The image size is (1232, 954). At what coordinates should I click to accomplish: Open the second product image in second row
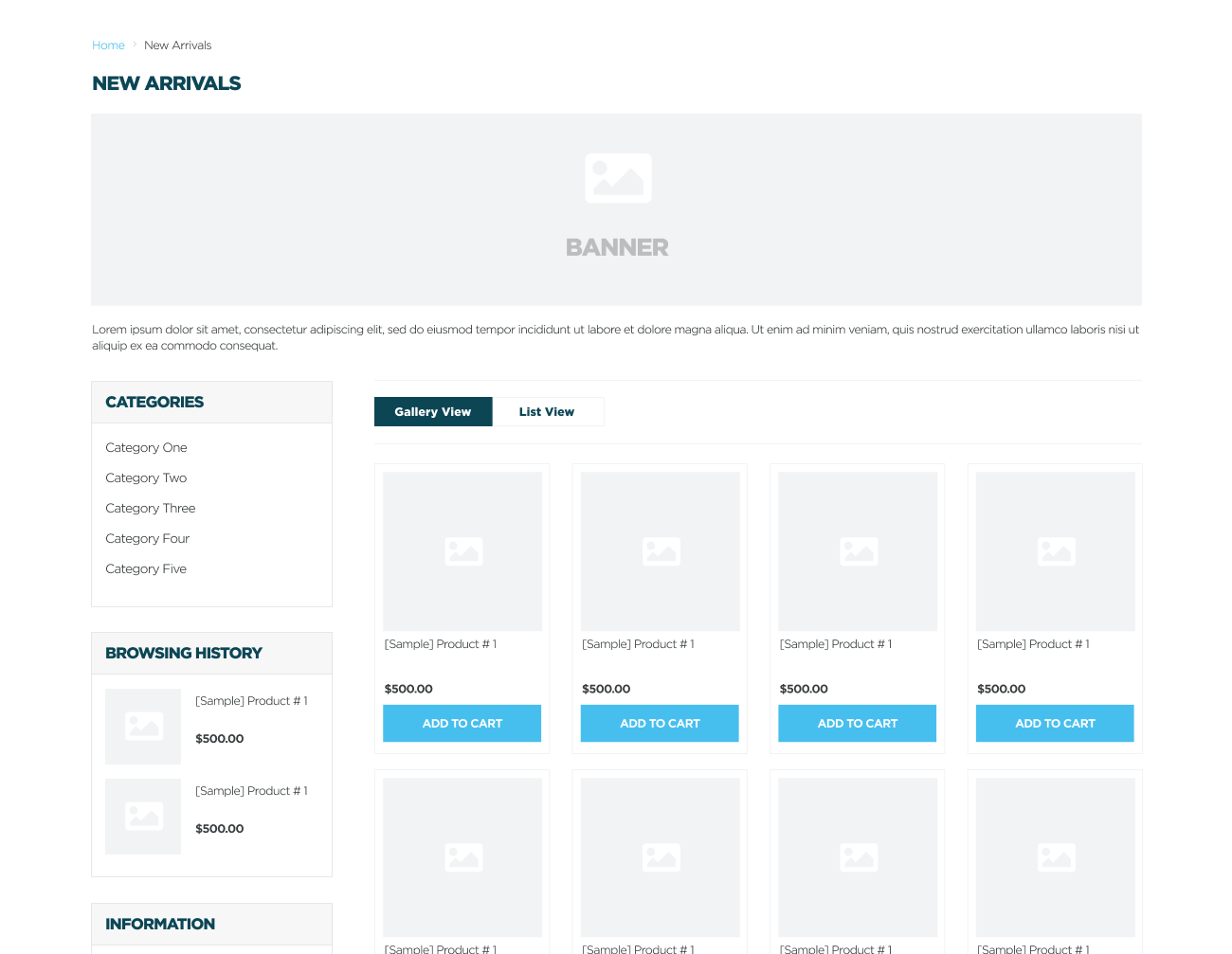(660, 857)
